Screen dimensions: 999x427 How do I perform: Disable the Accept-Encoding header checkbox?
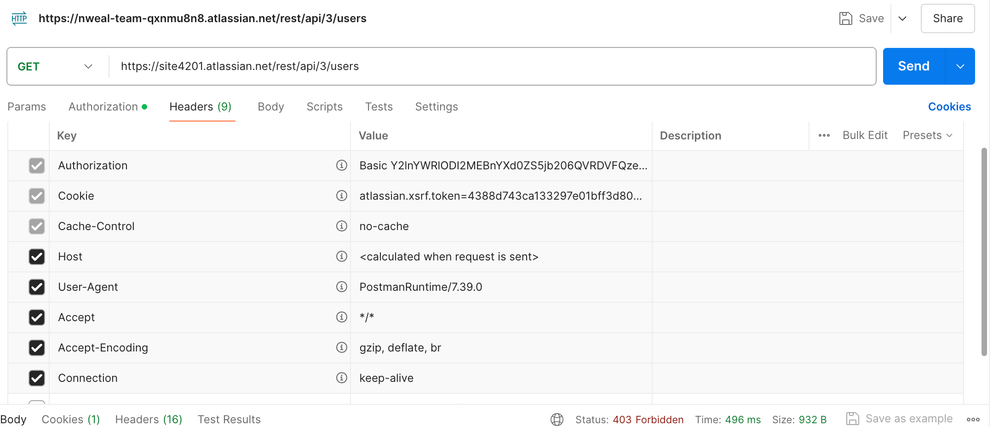pos(37,348)
